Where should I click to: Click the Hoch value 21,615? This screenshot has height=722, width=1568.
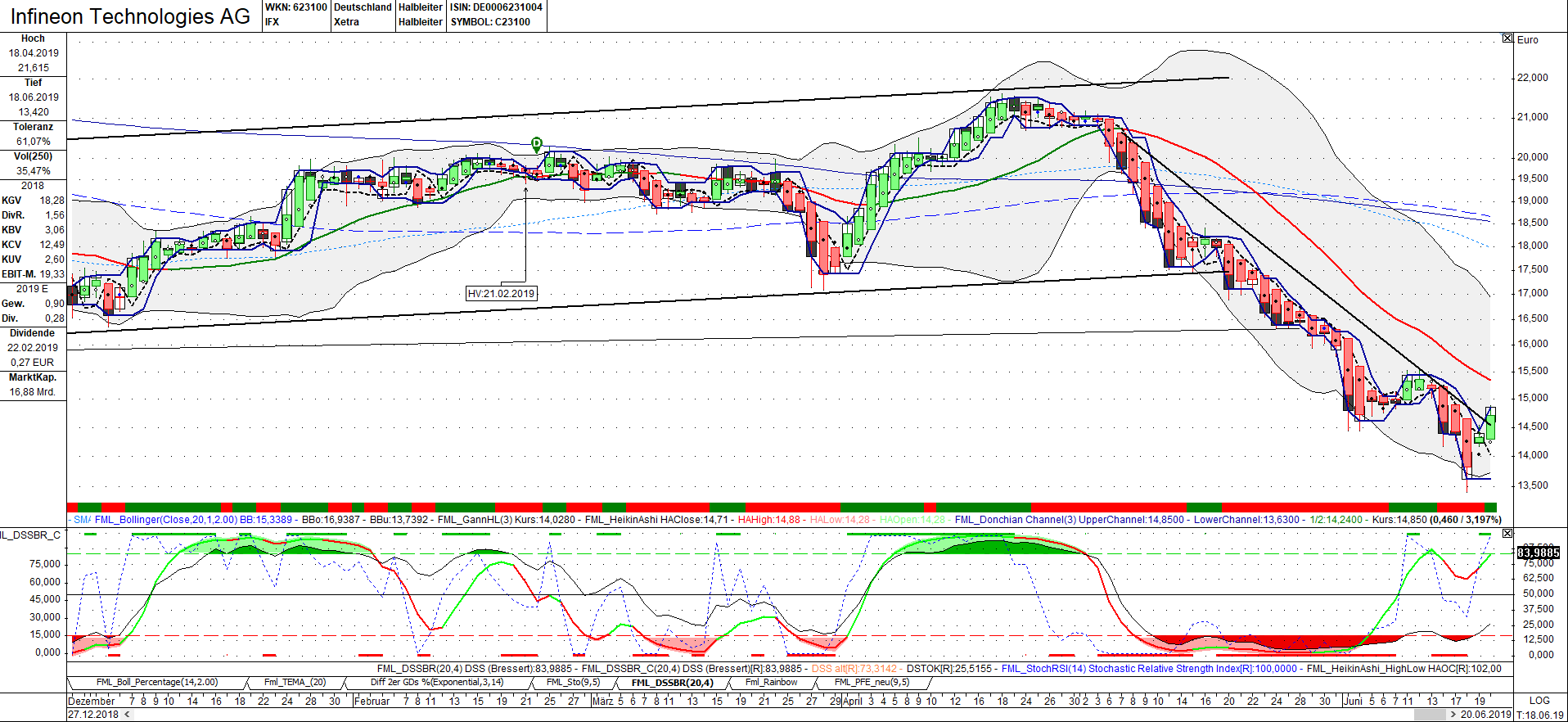click(34, 68)
